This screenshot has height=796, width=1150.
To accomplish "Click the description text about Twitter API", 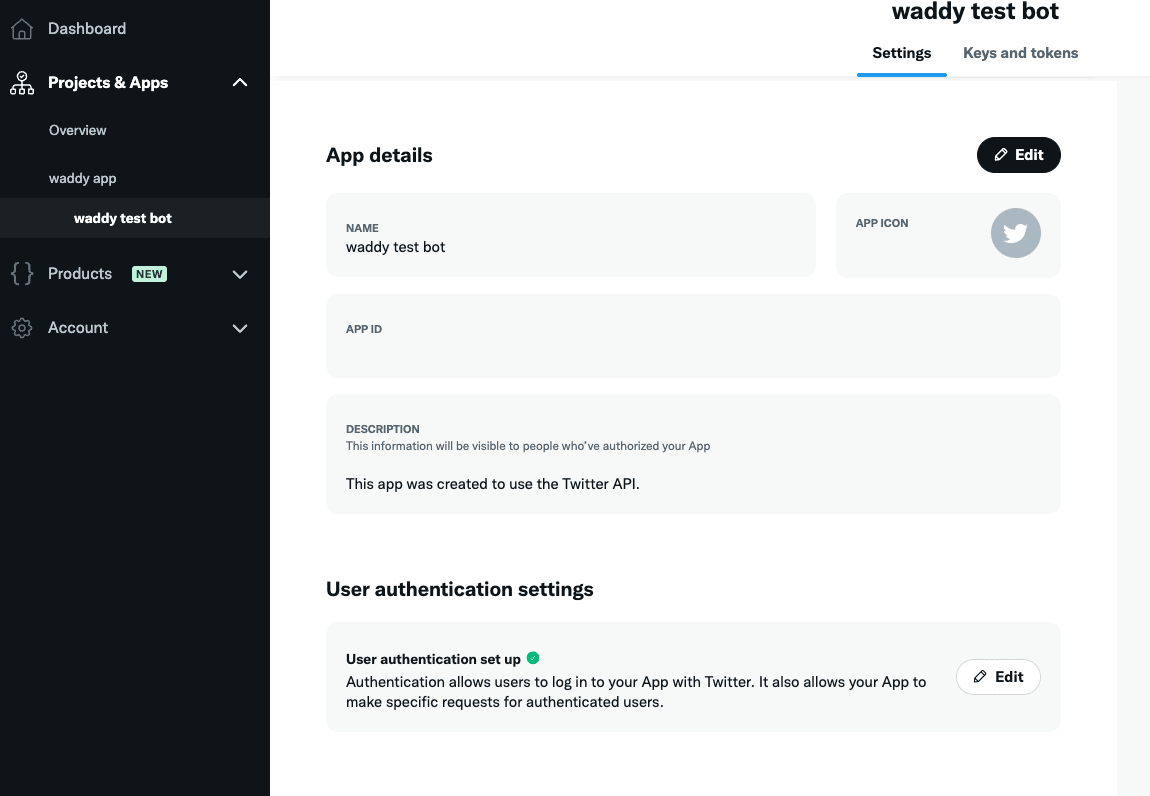I will [x=493, y=484].
